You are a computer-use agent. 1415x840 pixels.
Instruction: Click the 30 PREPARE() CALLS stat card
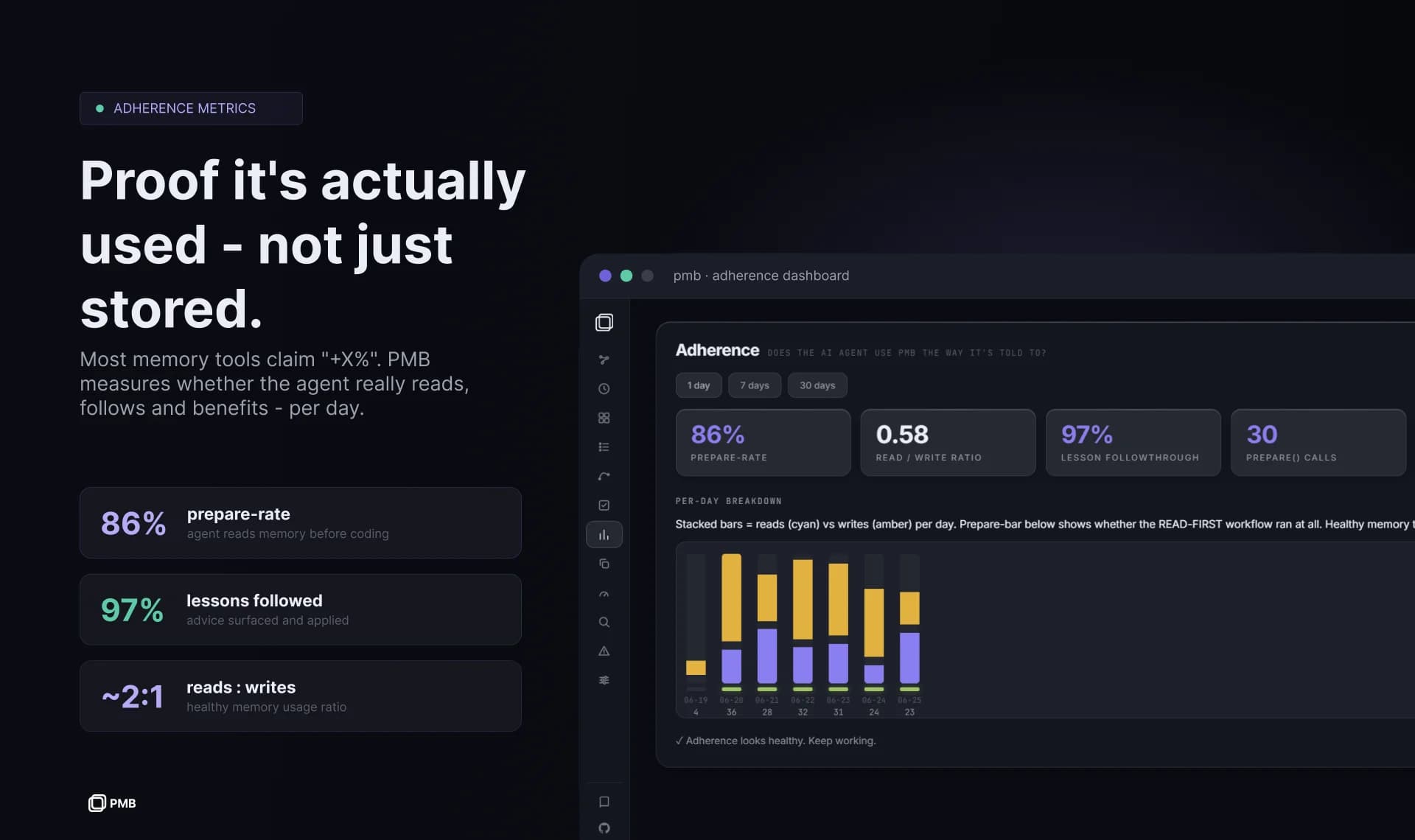(1318, 443)
